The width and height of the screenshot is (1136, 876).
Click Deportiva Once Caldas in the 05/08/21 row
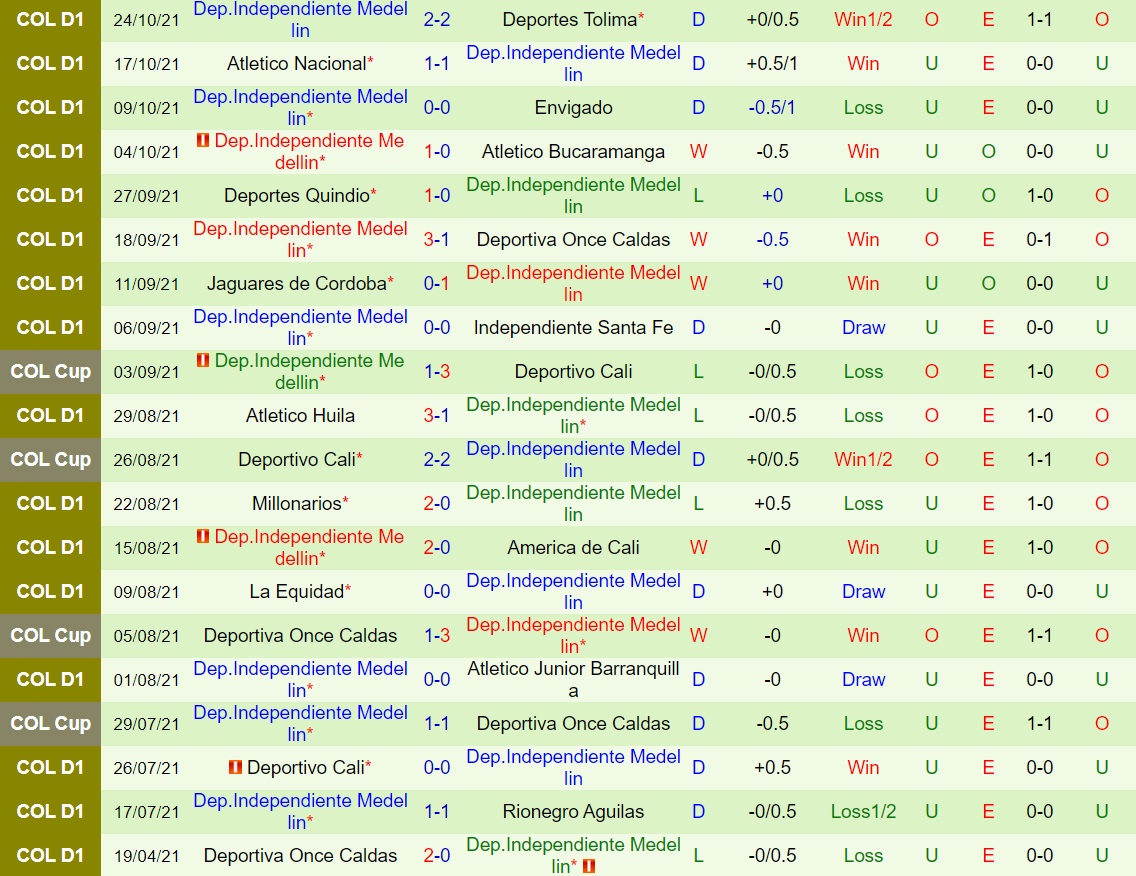pos(300,635)
